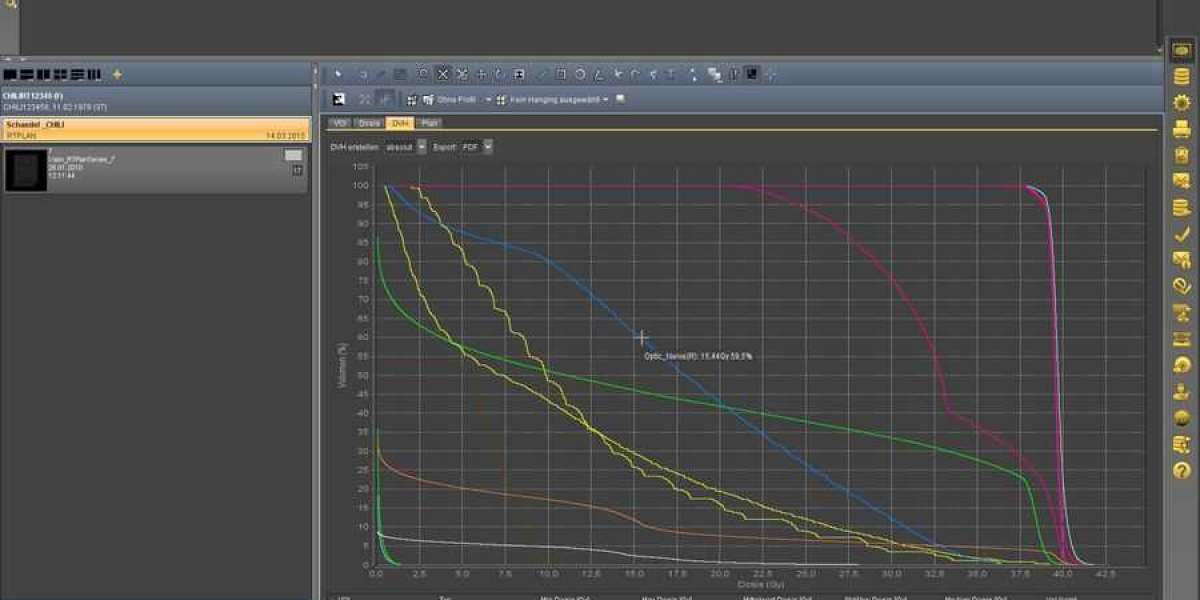
Task: Select the Schaedel_CHILI RTPLAN study entry
Action: click(155, 129)
